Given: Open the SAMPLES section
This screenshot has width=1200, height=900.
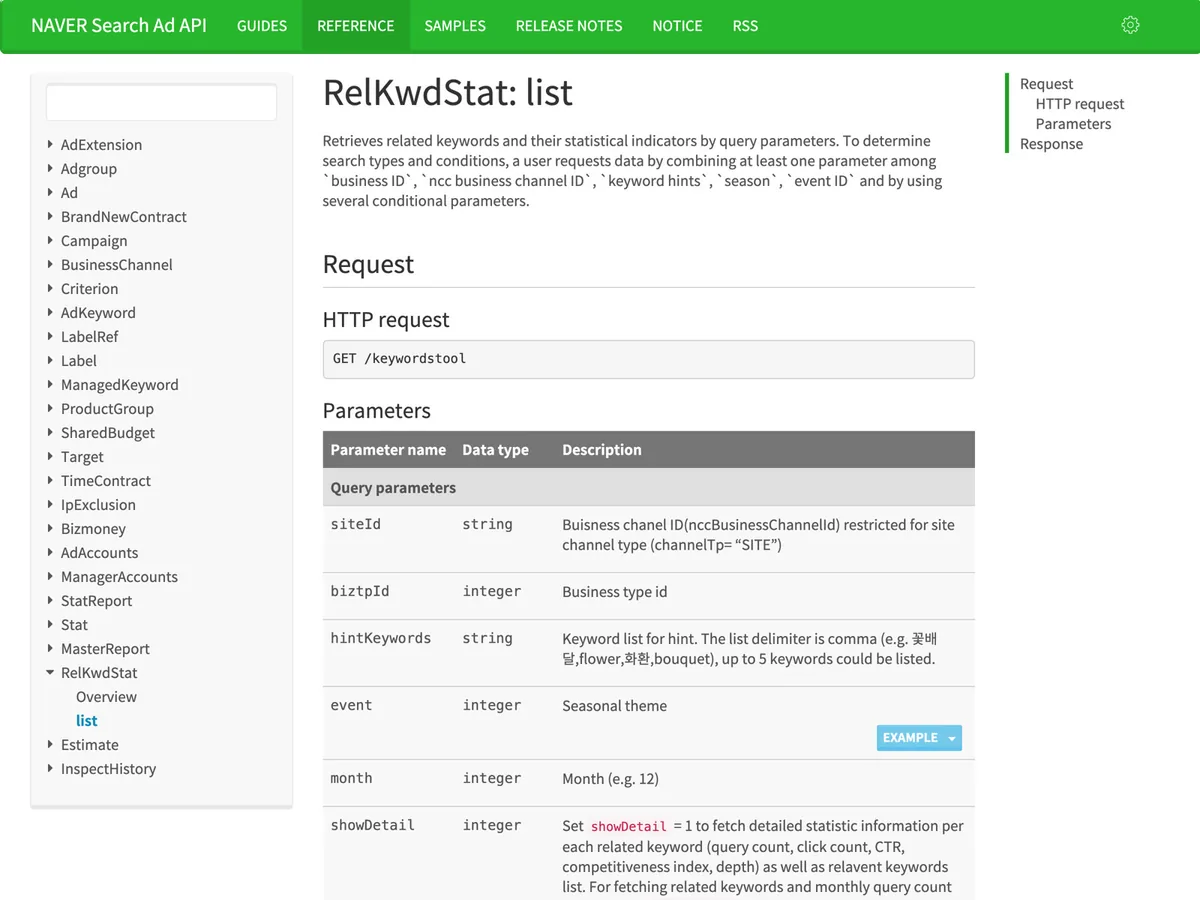Looking at the screenshot, I should point(455,26).
